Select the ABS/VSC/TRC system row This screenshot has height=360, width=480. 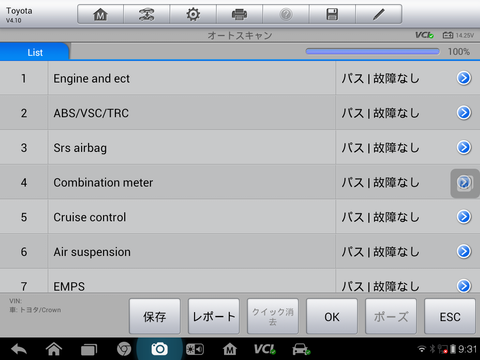[240, 113]
